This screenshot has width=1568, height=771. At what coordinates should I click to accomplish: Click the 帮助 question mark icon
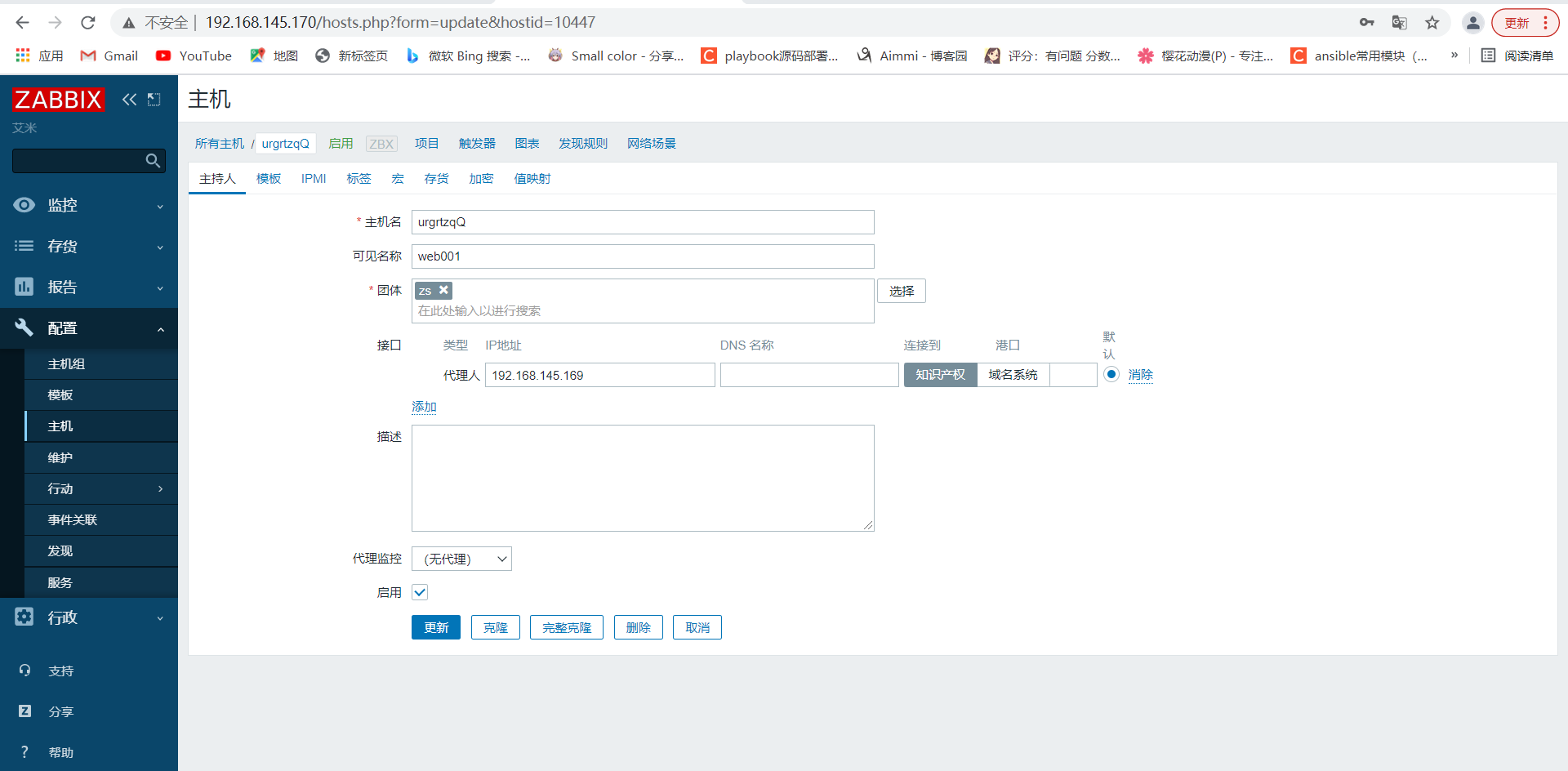pyautogui.click(x=24, y=752)
